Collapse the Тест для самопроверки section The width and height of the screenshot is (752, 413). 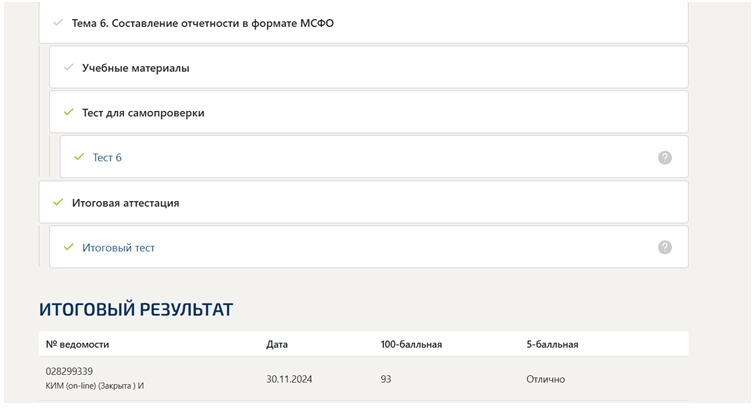(369, 112)
